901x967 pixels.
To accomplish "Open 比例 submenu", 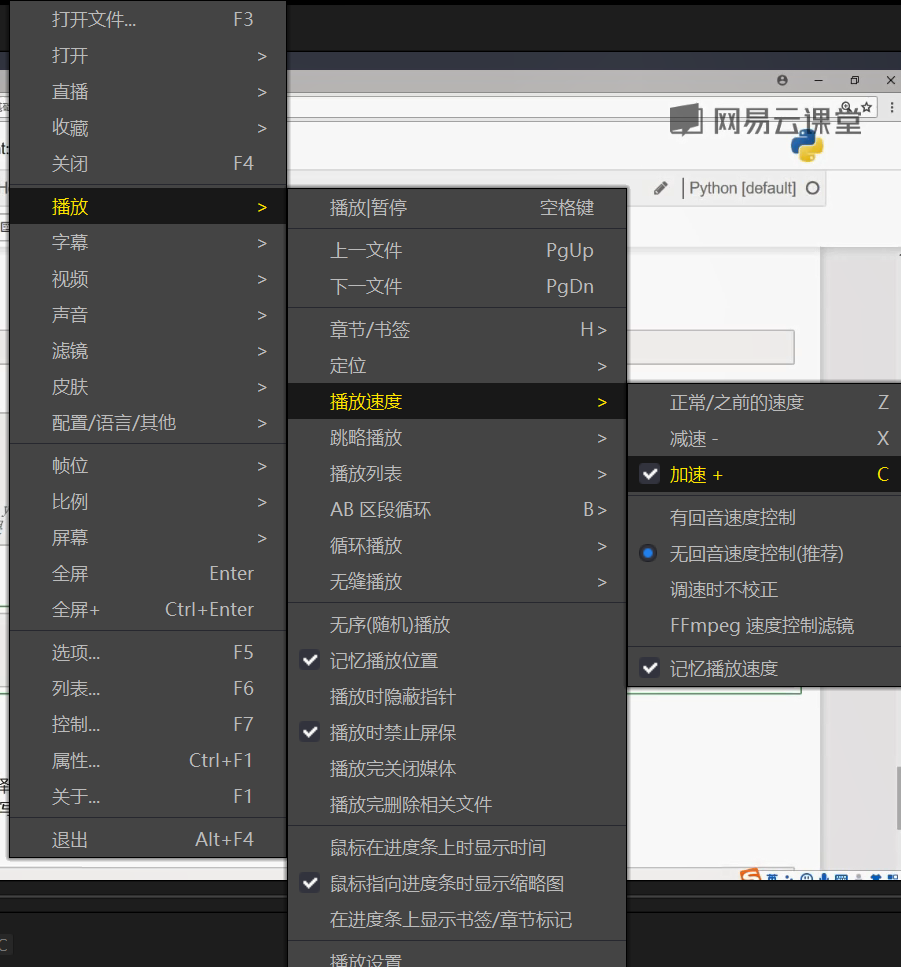I will pos(148,501).
